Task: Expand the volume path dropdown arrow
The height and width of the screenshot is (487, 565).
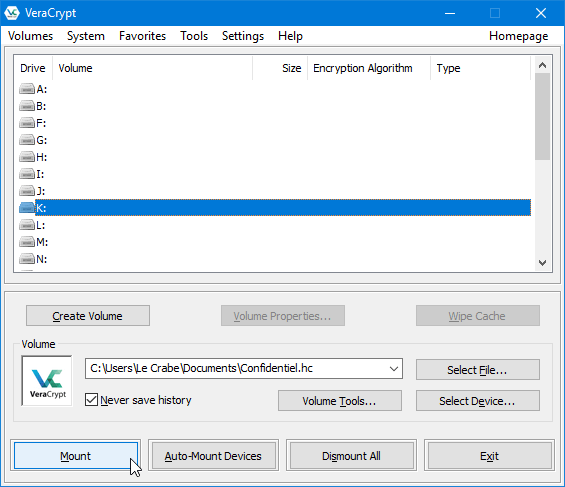Action: (x=394, y=368)
